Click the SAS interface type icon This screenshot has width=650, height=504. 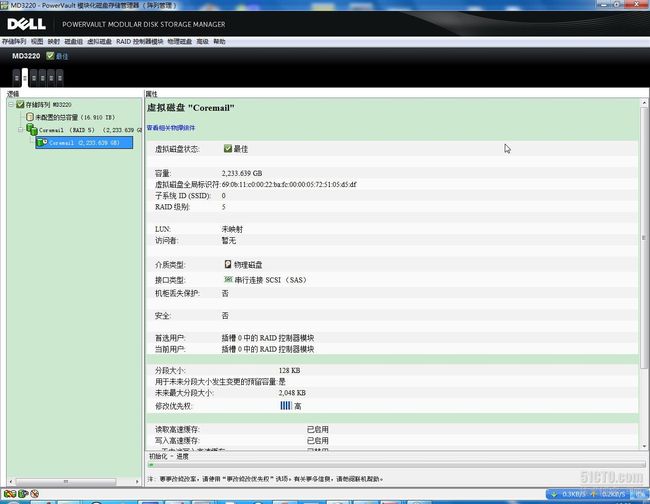pyautogui.click(x=228, y=279)
